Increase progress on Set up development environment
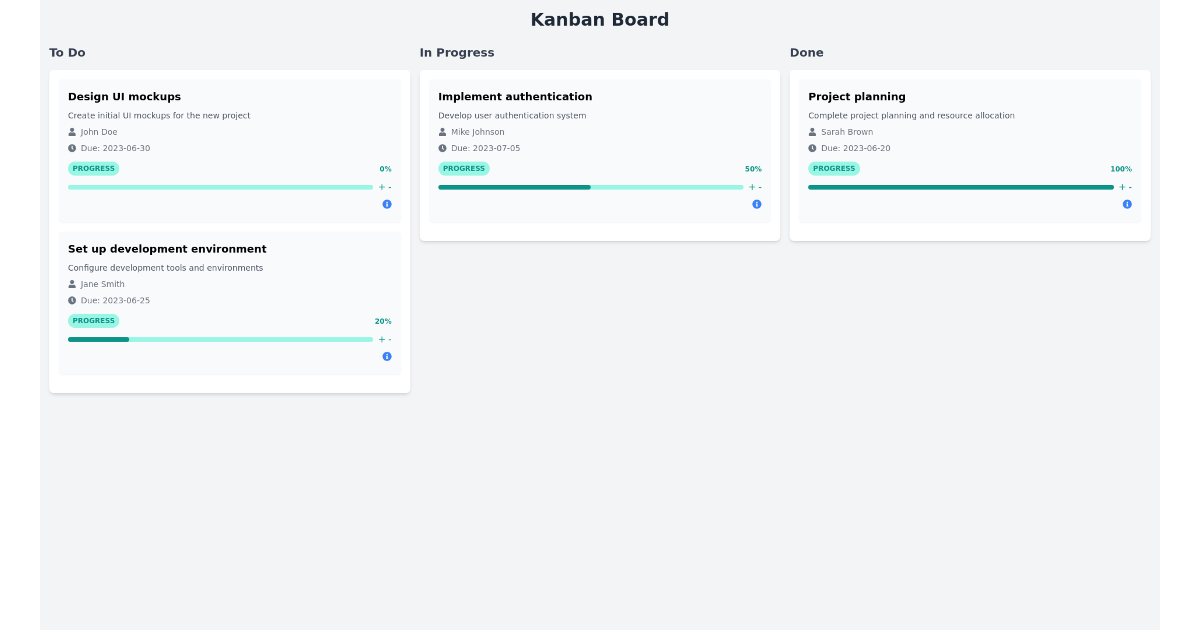 click(x=382, y=339)
